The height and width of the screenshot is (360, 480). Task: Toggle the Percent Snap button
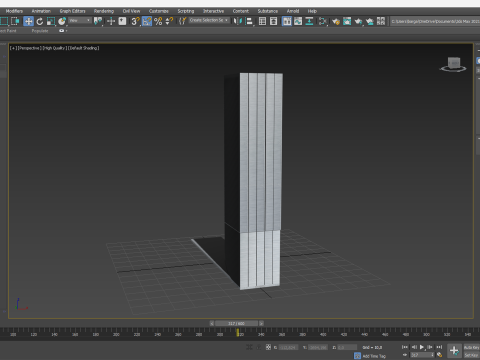click(x=158, y=21)
